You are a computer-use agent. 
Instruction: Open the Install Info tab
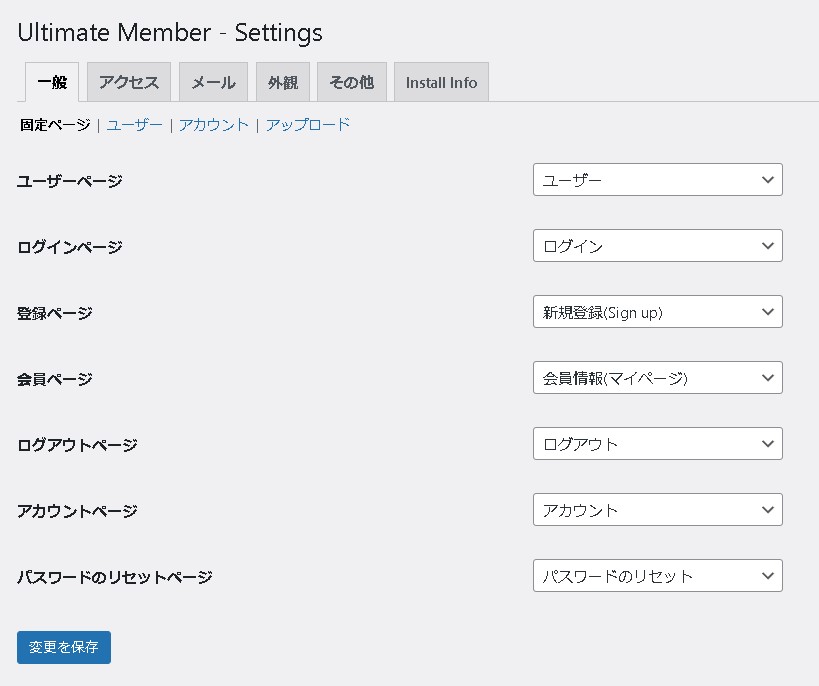point(441,82)
